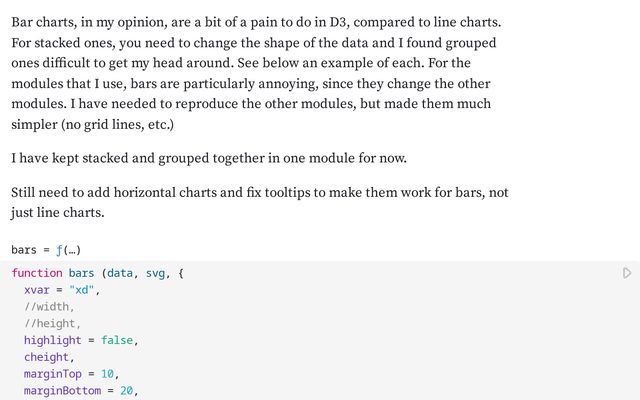This screenshot has width=640, height=400.
Task: Click the 'Still need to add horizontal charts' paragraph
Action: click(260, 192)
